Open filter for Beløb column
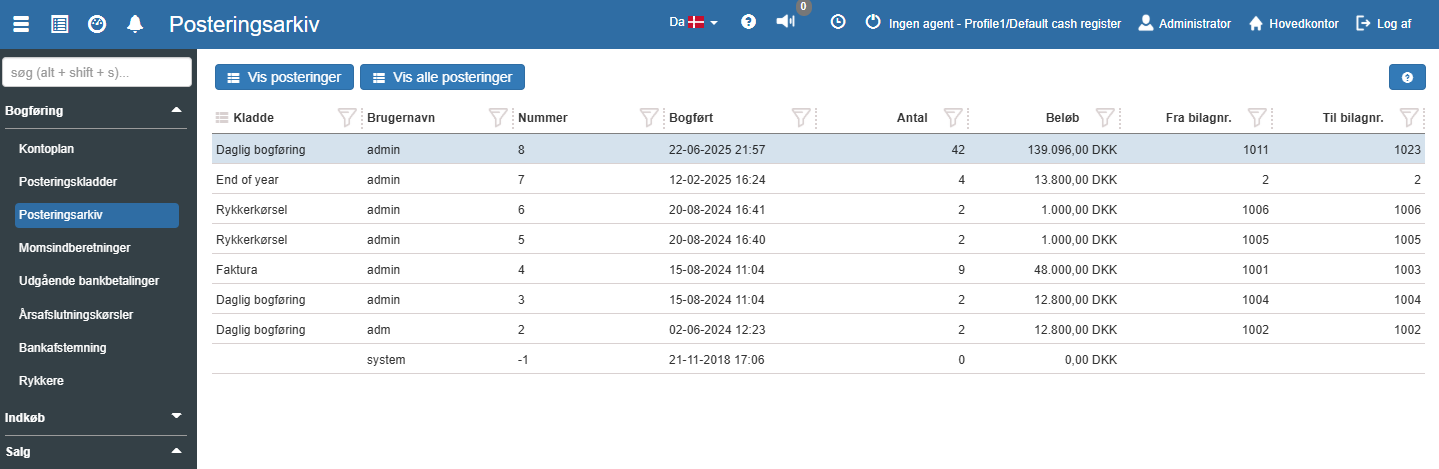Screen dimensions: 1439x469 (1105, 118)
